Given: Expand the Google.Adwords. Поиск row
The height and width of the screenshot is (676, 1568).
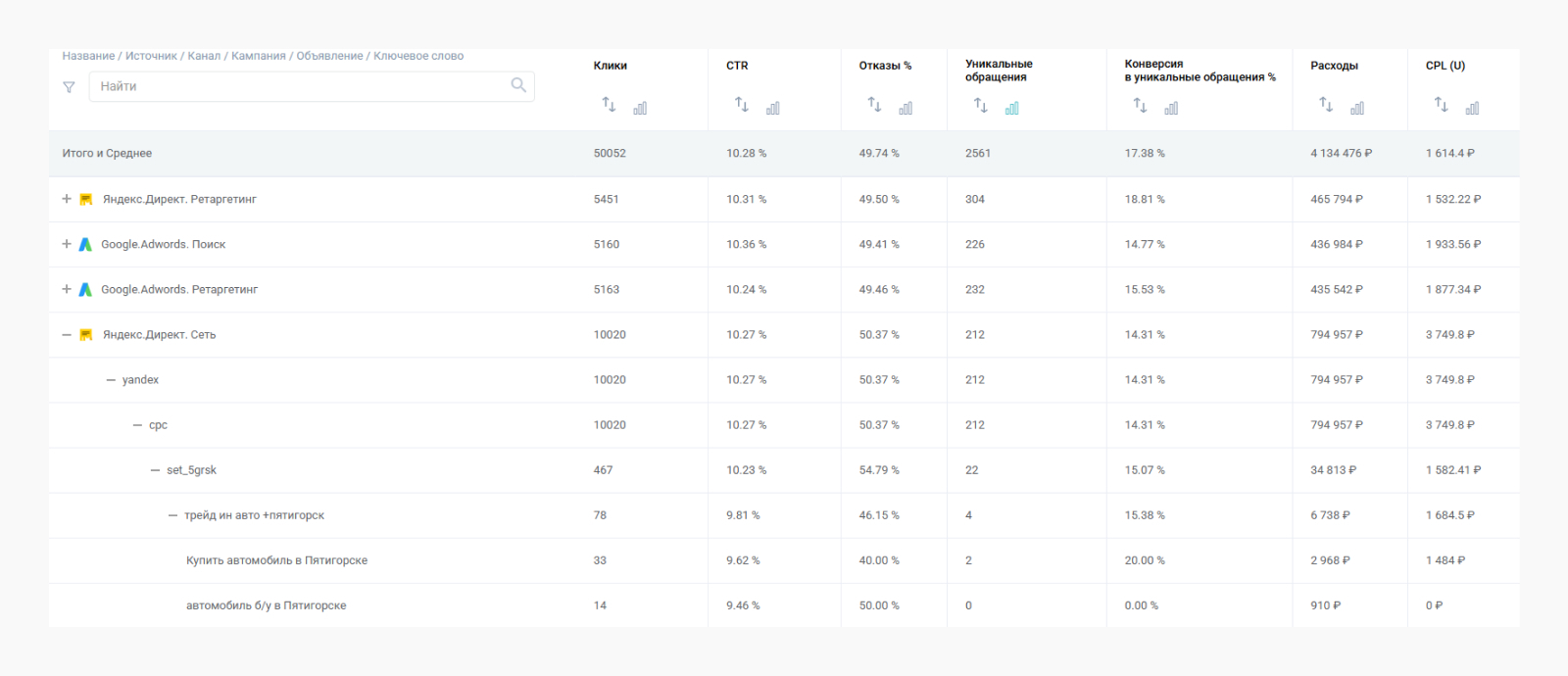Looking at the screenshot, I should click(67, 244).
